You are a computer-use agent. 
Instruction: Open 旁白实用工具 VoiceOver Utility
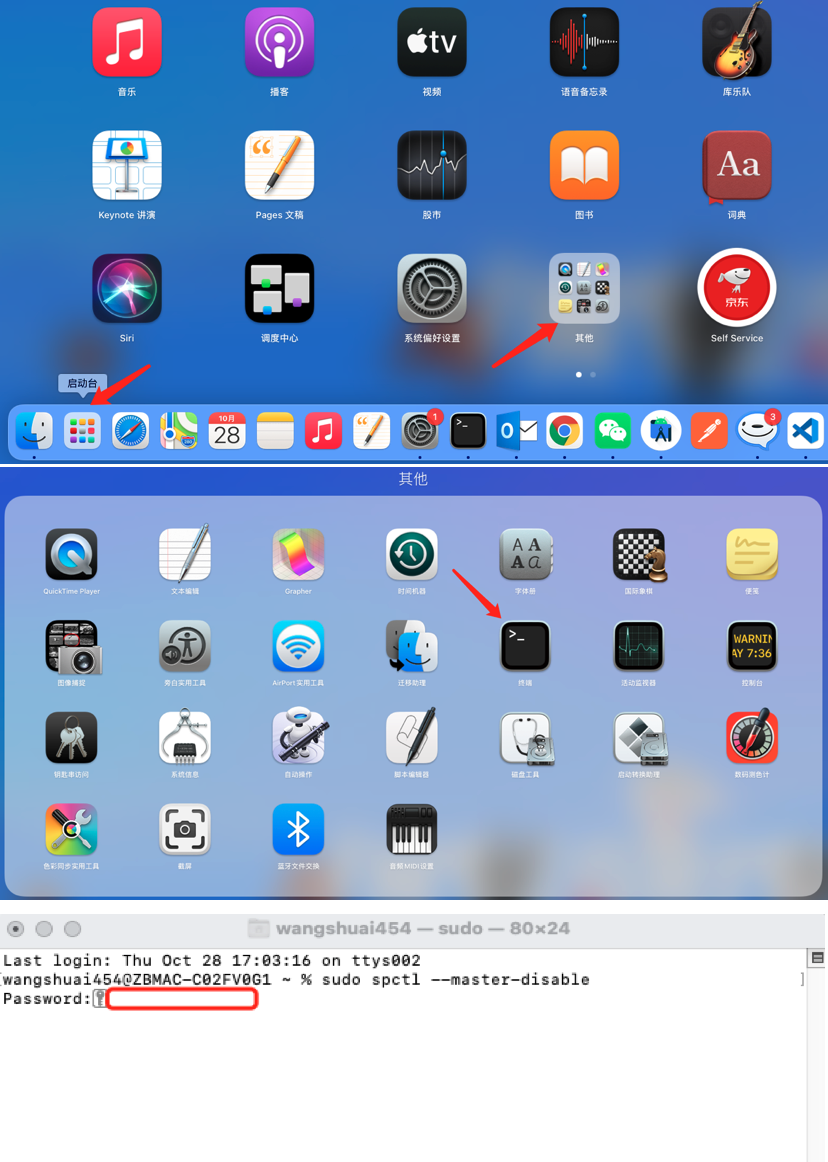(185, 646)
